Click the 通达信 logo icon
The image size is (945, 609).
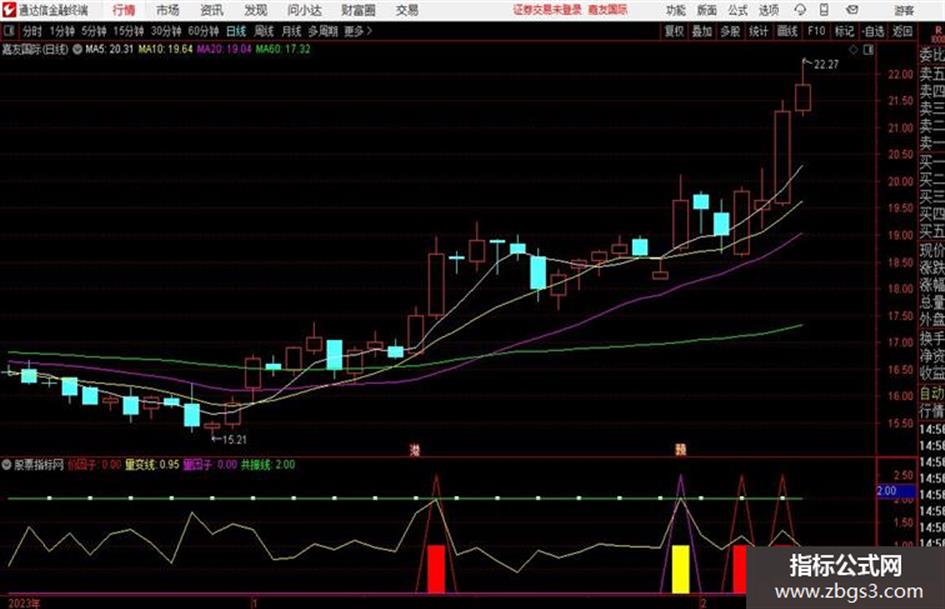(8, 10)
